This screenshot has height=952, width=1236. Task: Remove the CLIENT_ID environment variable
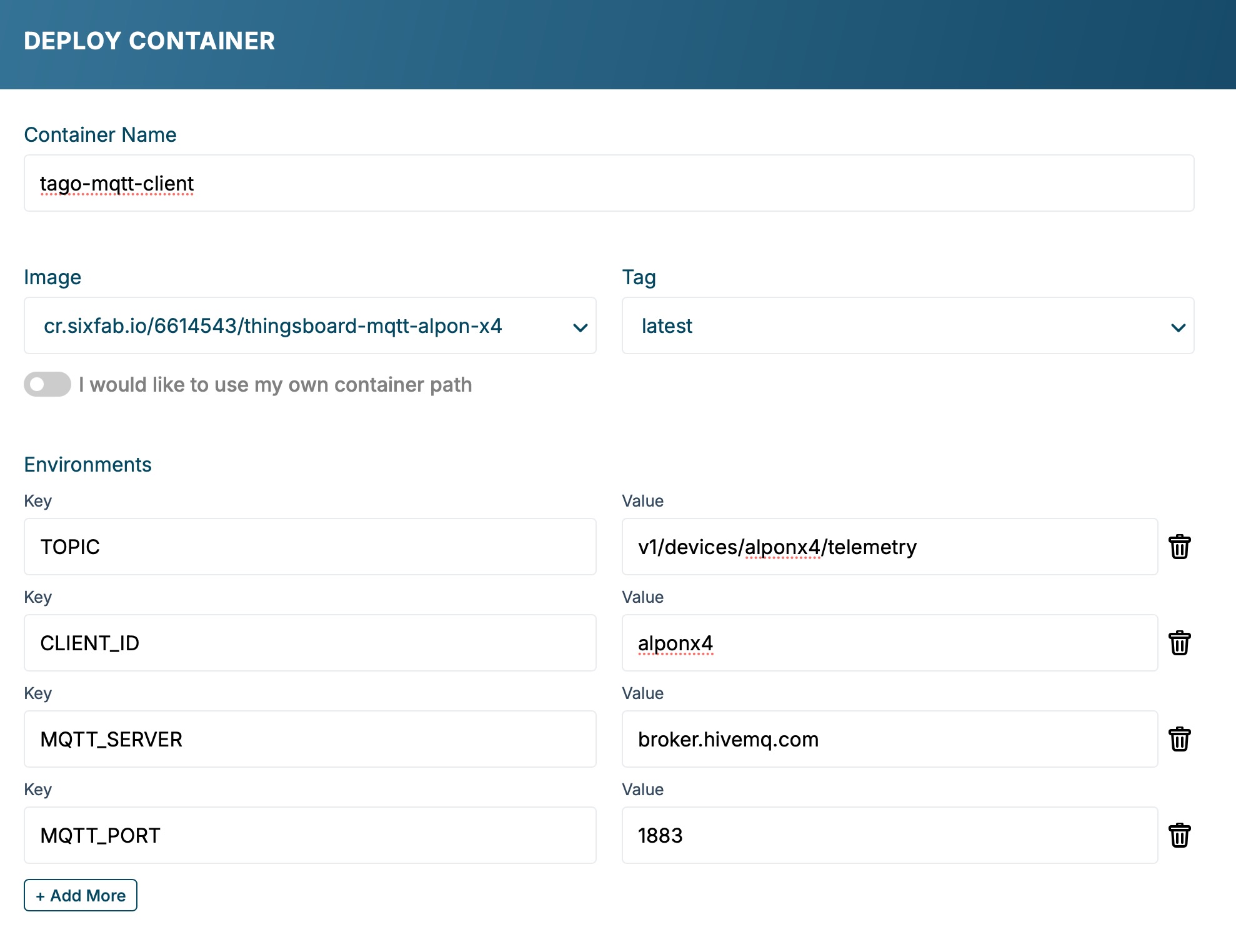pyautogui.click(x=1180, y=643)
